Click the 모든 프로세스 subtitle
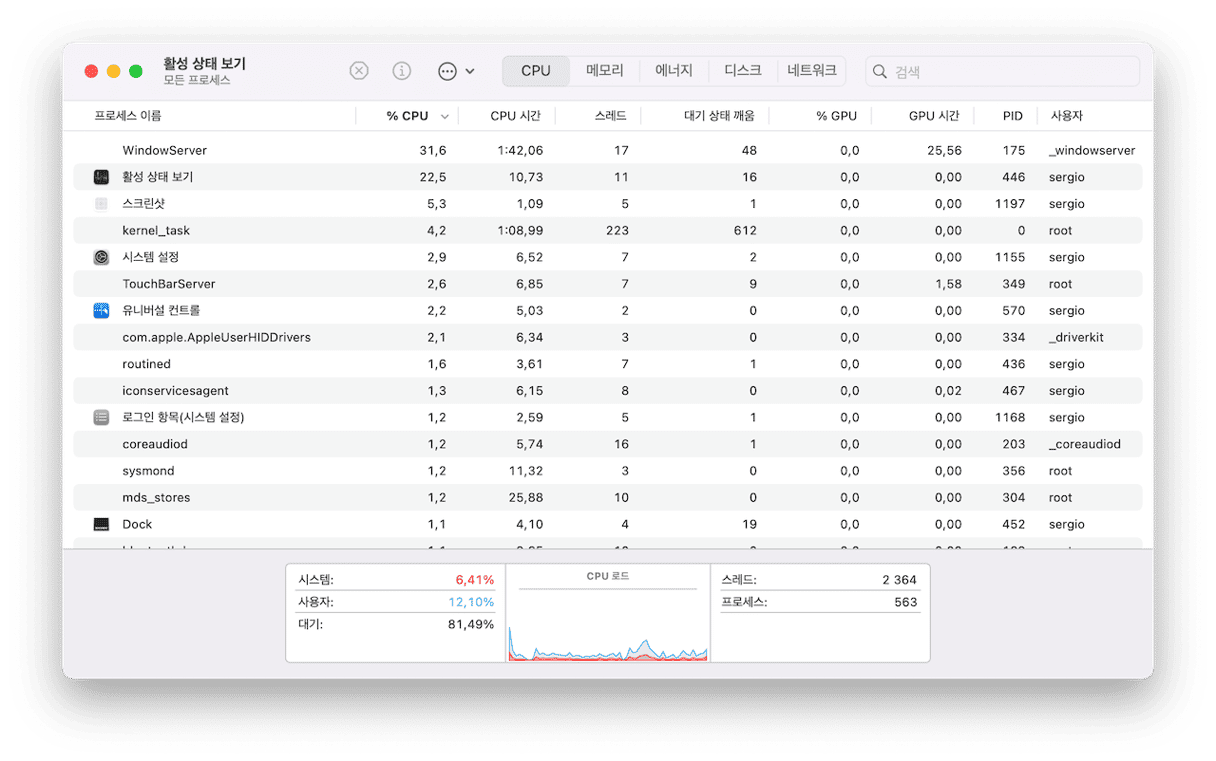Viewport: 1216px width, 761px height. tap(197, 80)
